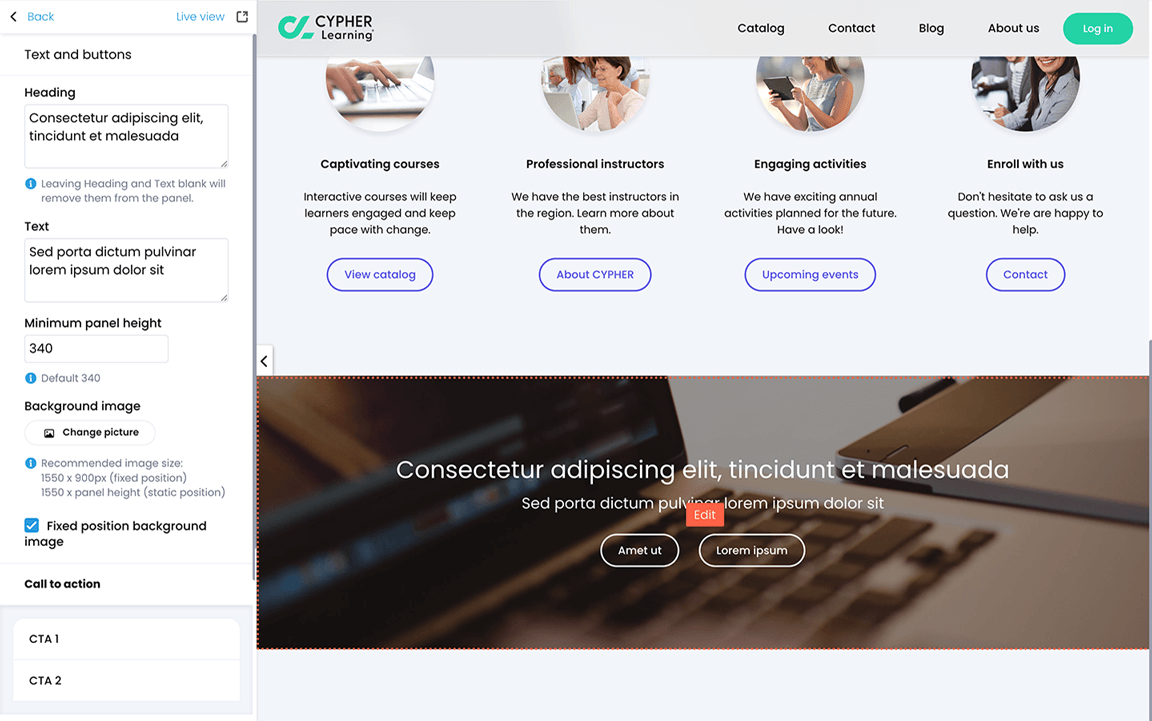Click the Log in button

(1098, 29)
